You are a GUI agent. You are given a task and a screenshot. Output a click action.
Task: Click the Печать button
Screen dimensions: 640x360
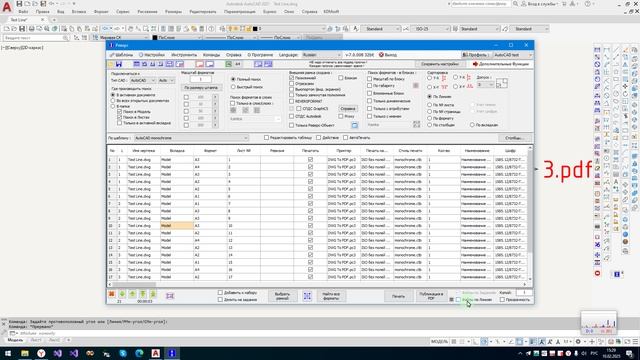tap(398, 296)
